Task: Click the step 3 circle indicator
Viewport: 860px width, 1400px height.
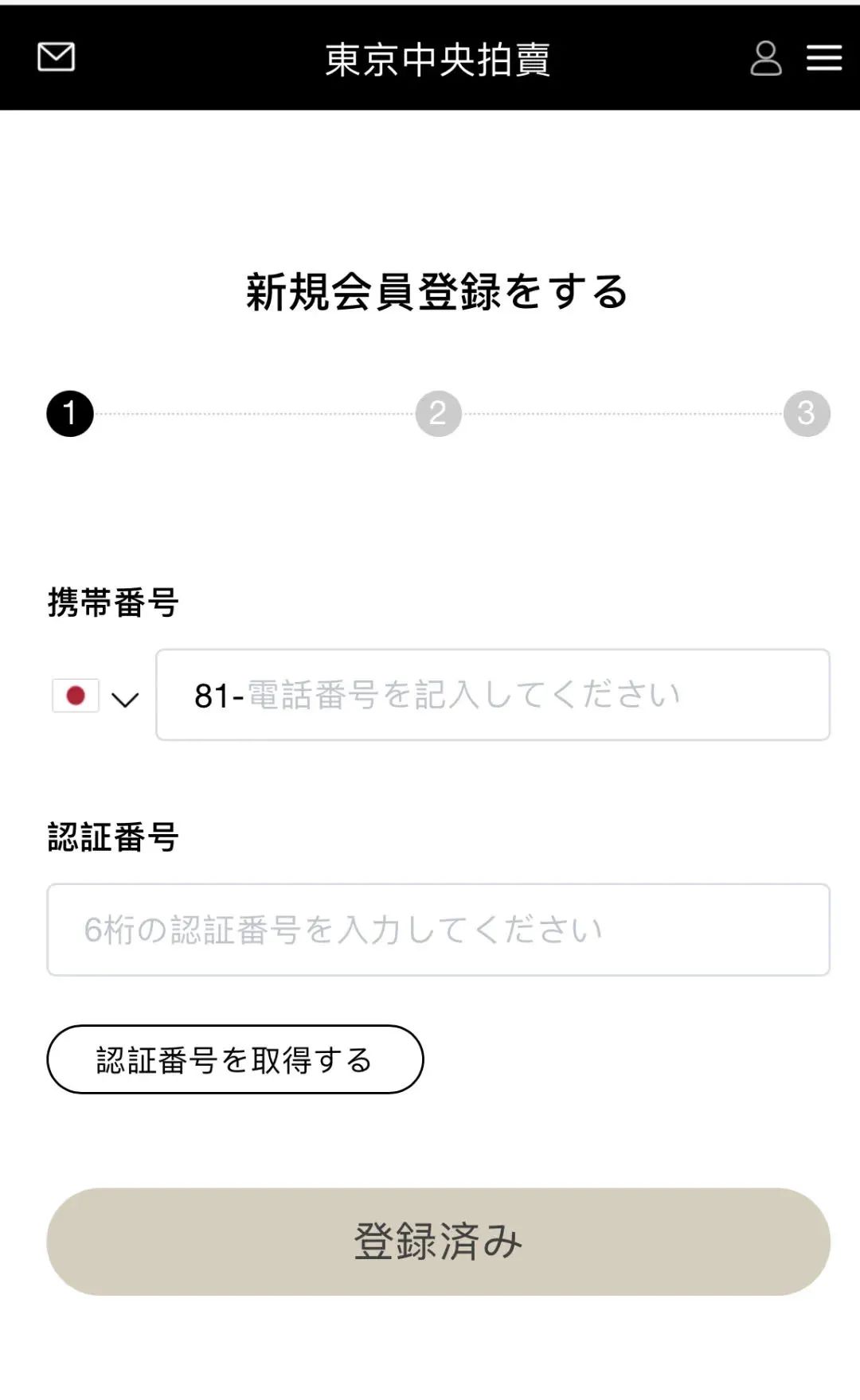Action: [x=807, y=414]
